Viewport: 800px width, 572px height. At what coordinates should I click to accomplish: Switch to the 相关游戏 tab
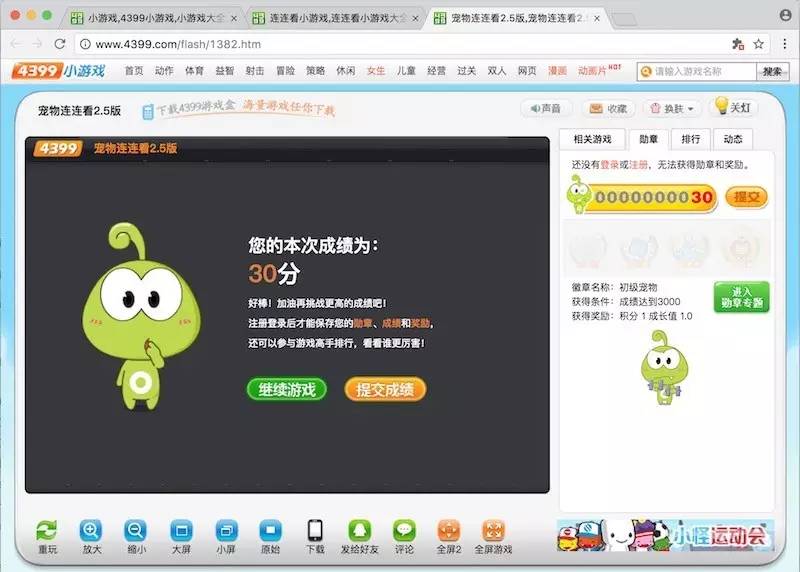[x=592, y=139]
